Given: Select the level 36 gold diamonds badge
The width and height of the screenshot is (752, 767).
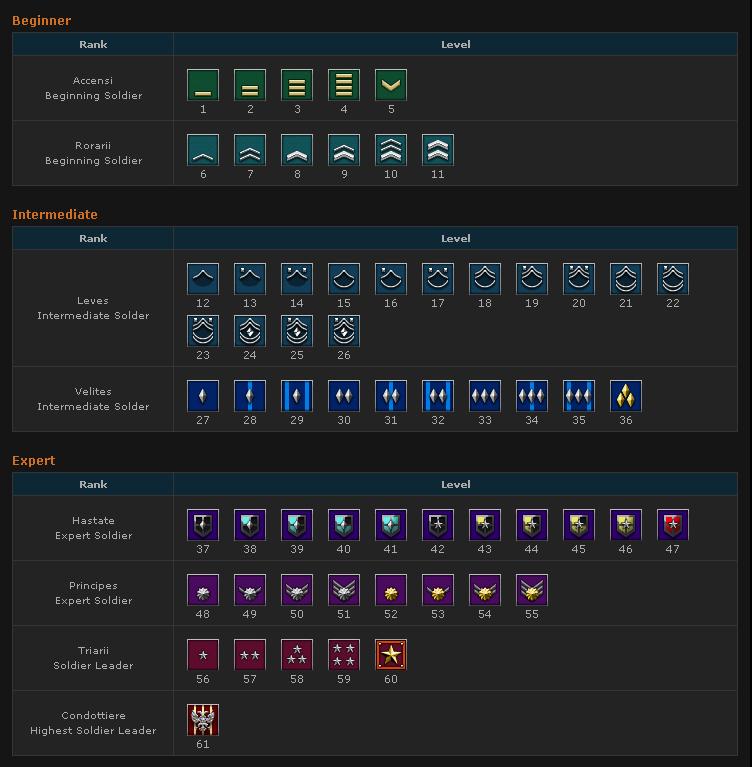Looking at the screenshot, I should (x=626, y=396).
